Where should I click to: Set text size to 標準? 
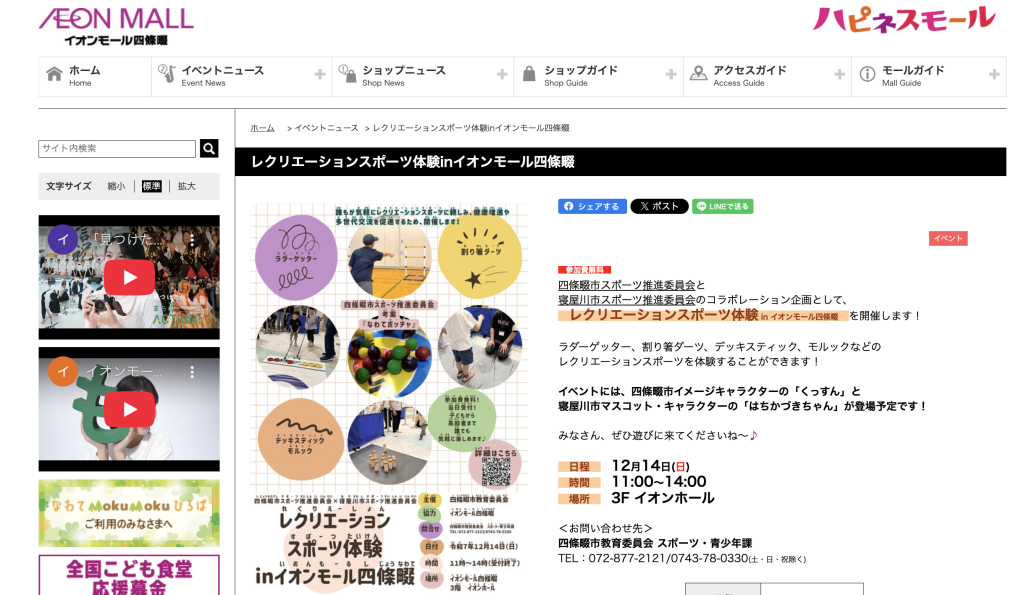151,186
